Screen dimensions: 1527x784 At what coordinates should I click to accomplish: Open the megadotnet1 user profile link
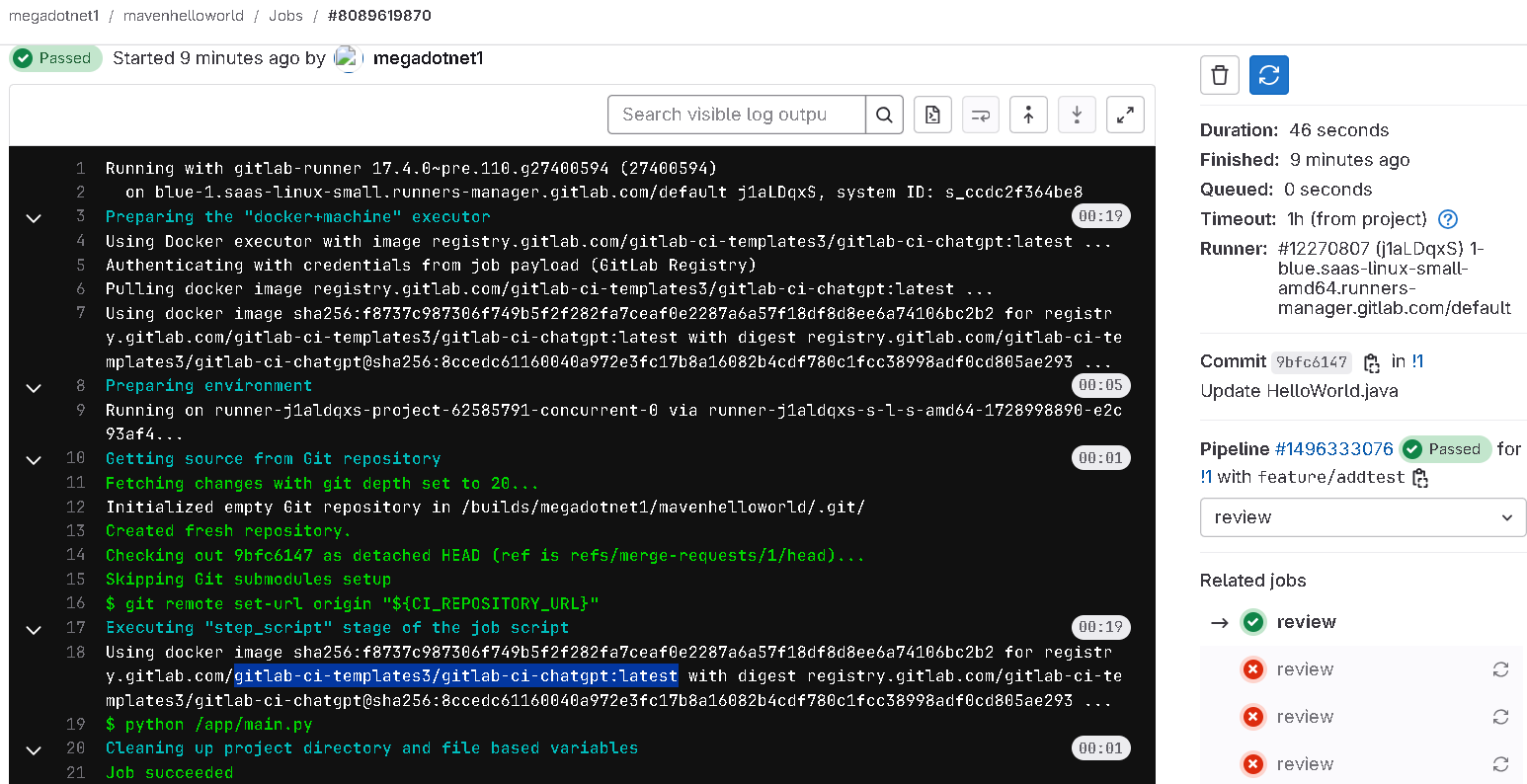(x=428, y=58)
